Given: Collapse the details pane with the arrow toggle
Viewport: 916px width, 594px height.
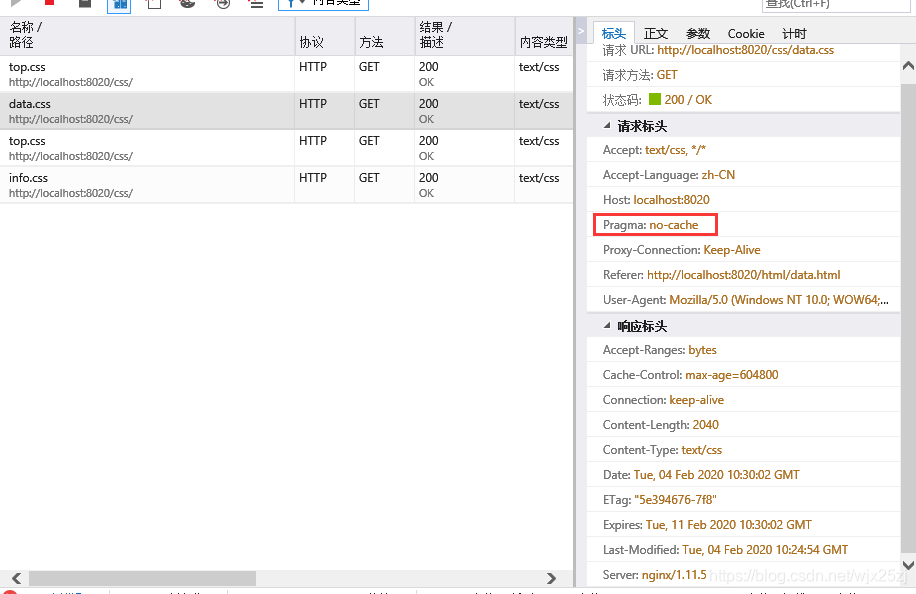Looking at the screenshot, I should [581, 32].
